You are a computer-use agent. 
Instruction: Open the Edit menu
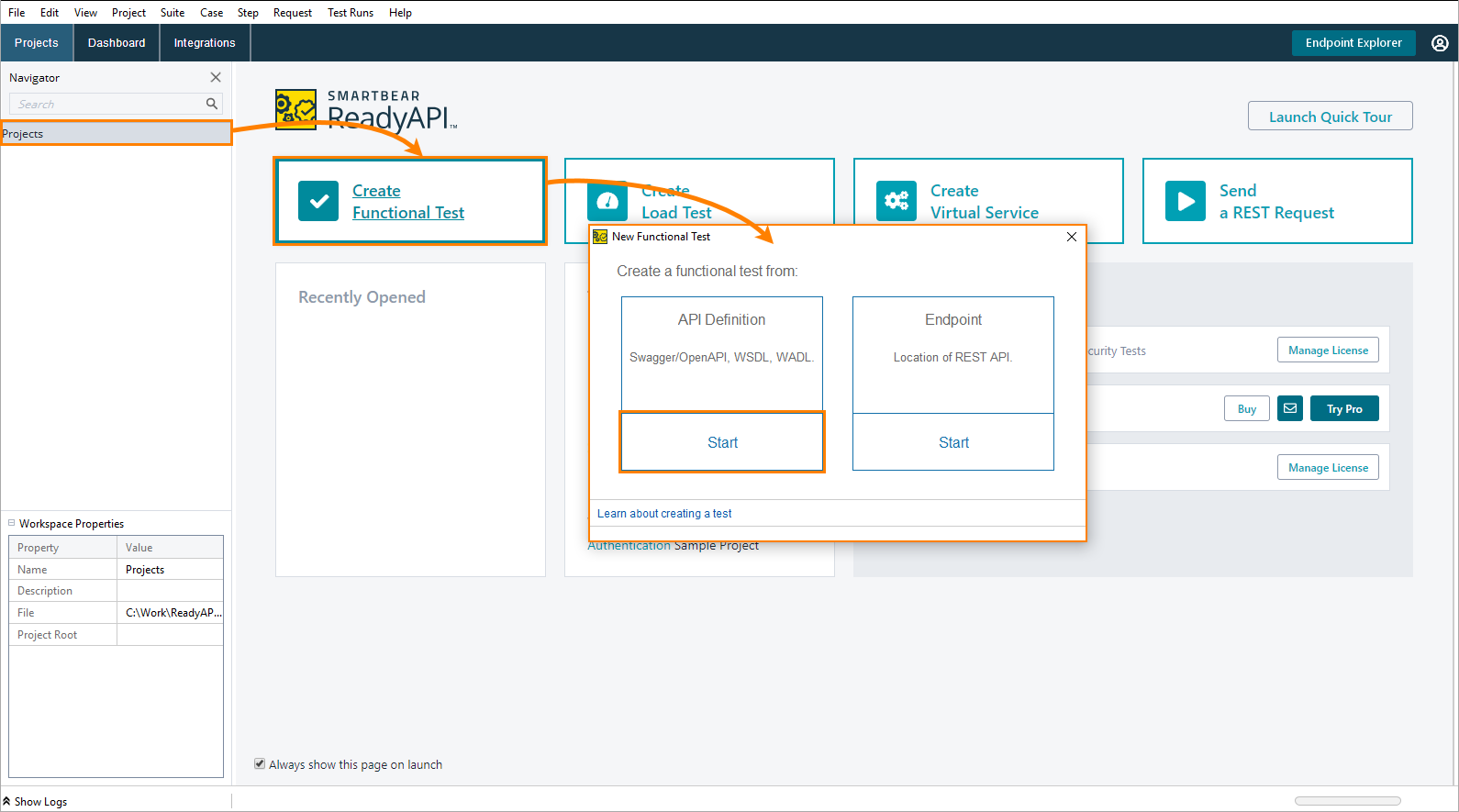[50, 13]
